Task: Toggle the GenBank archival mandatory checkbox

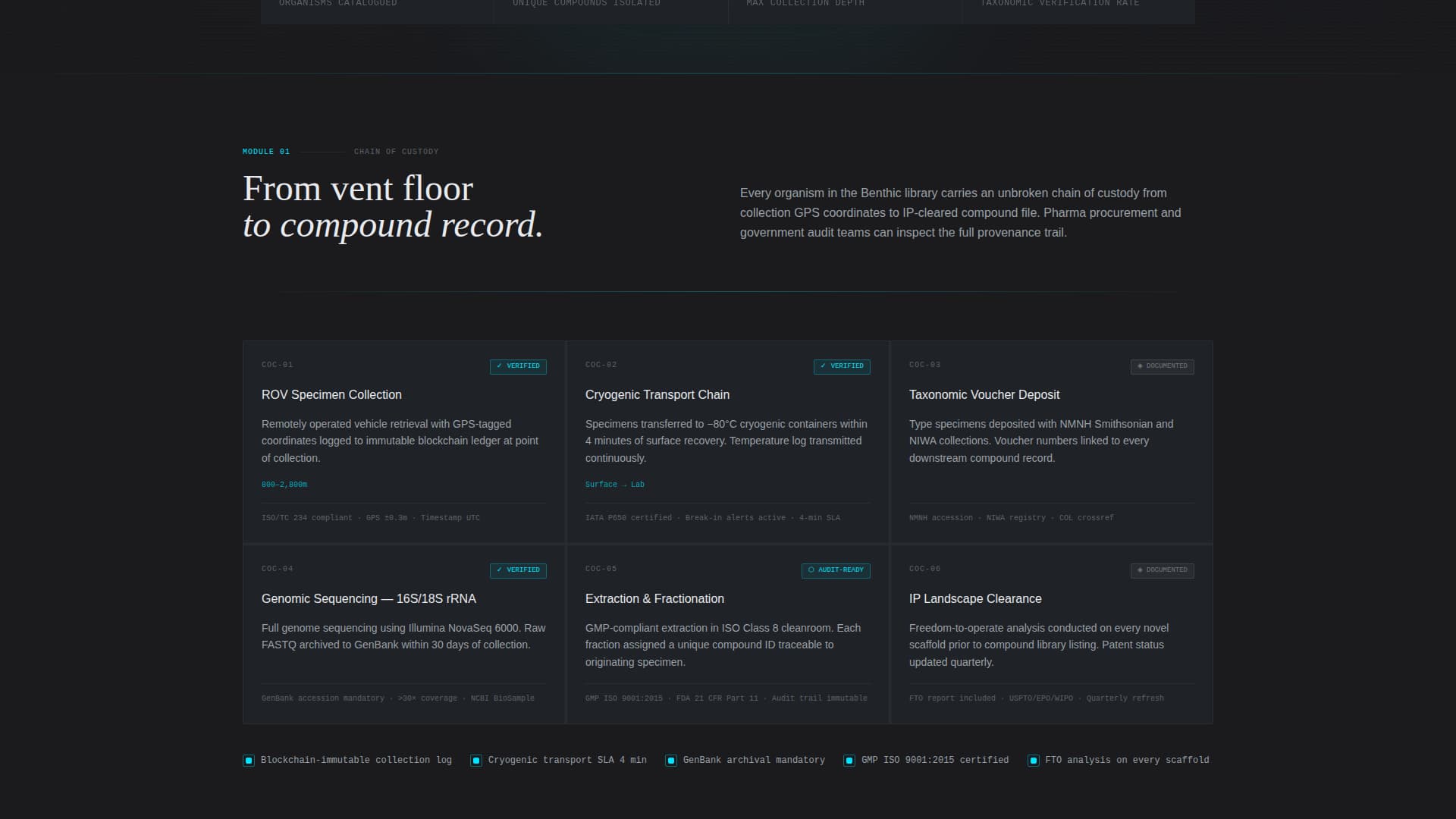Action: 671,760
